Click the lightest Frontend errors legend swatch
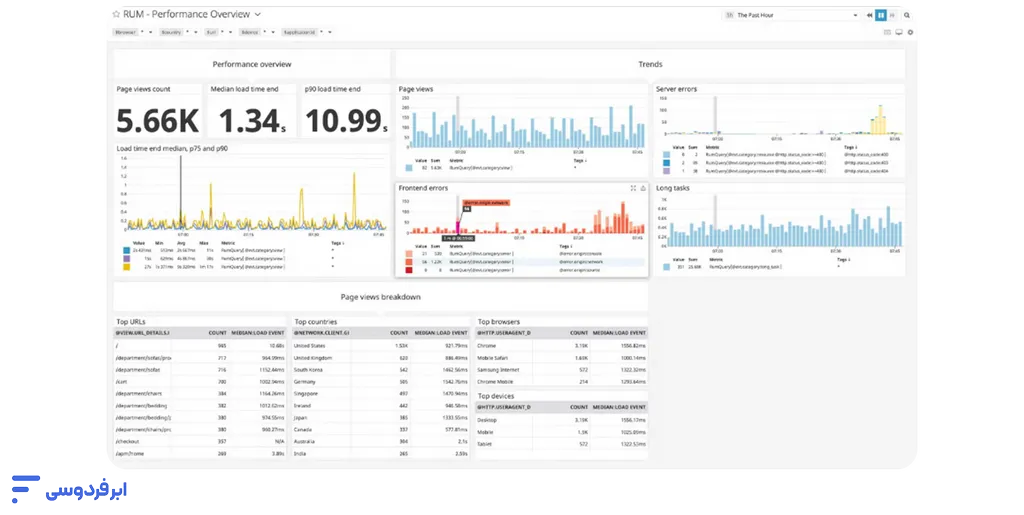The height and width of the screenshot is (515, 1024). point(409,254)
